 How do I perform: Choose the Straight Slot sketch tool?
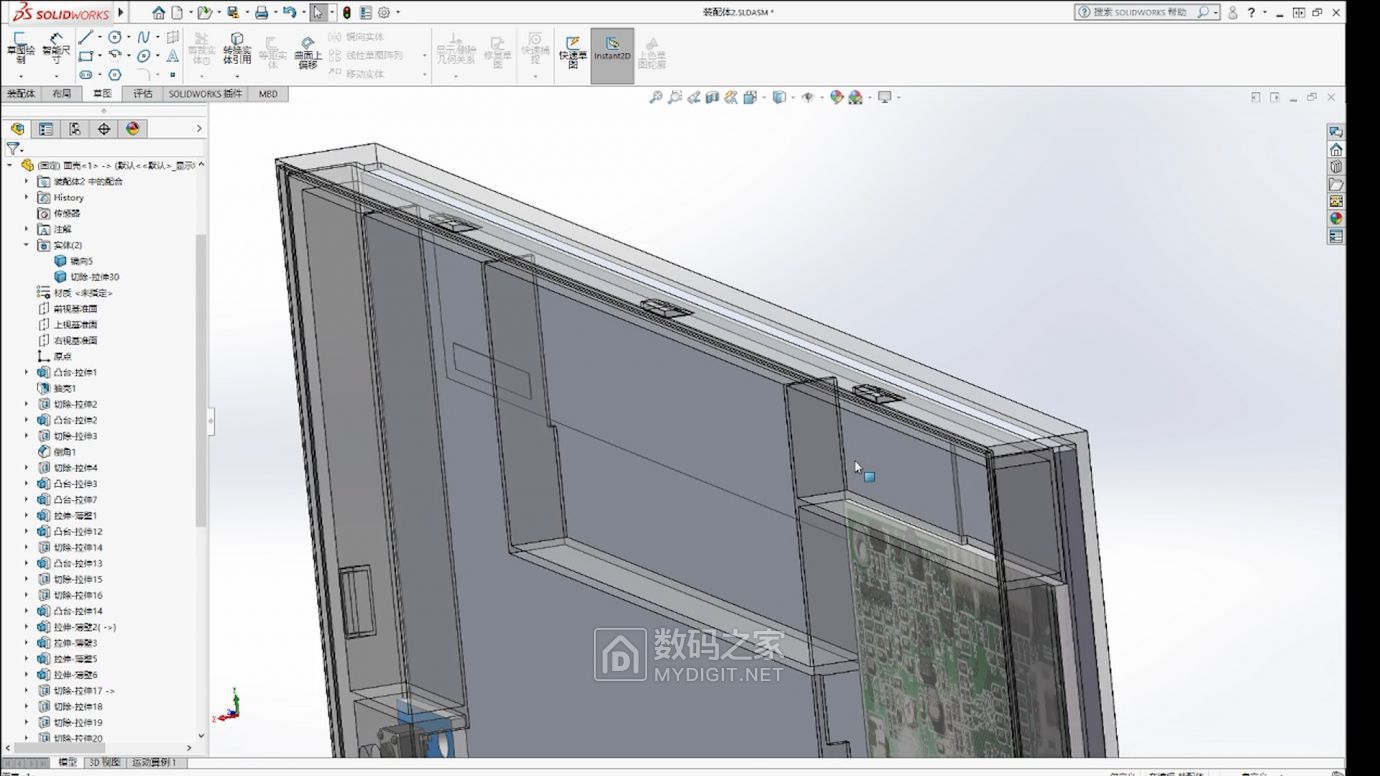pyautogui.click(x=86, y=75)
